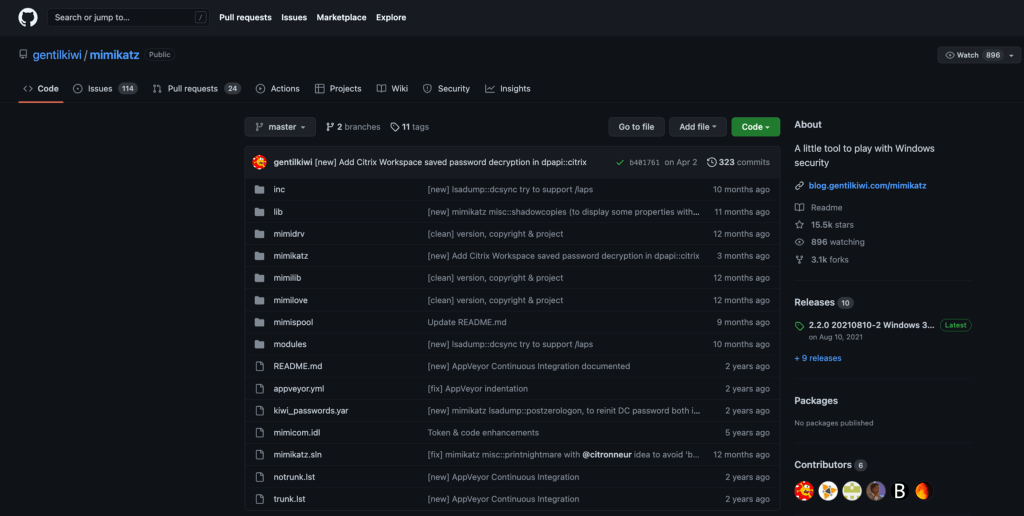The width and height of the screenshot is (1024, 516).
Task: Open the mimikatz.sln file name
Action: pos(297,455)
